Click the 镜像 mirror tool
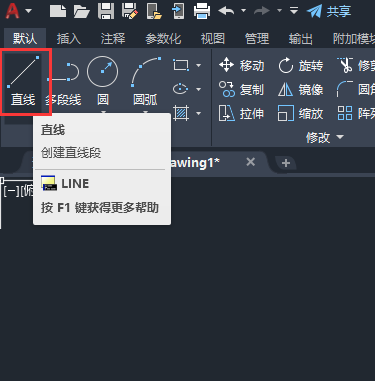Screen dimensions: 375x381 pyautogui.click(x=301, y=89)
